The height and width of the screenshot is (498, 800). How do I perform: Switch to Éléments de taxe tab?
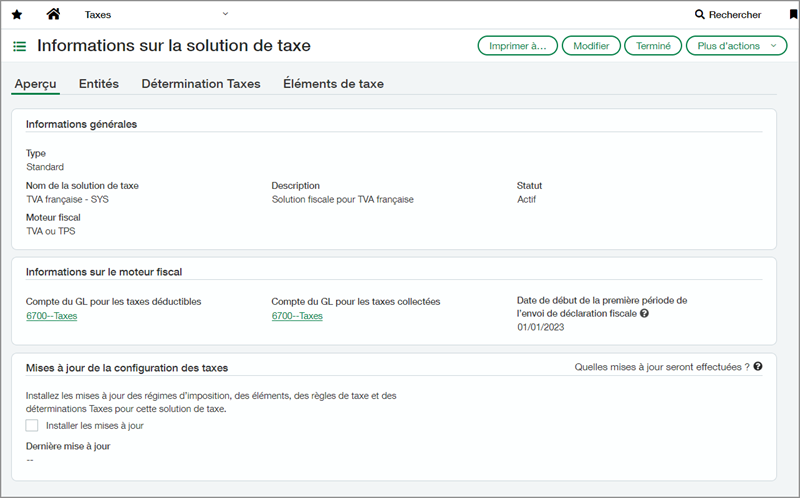pyautogui.click(x=333, y=84)
